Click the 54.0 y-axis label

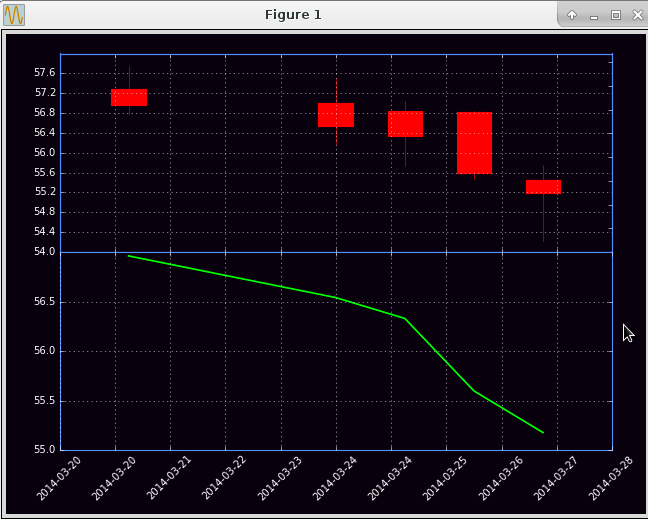[x=45, y=252]
